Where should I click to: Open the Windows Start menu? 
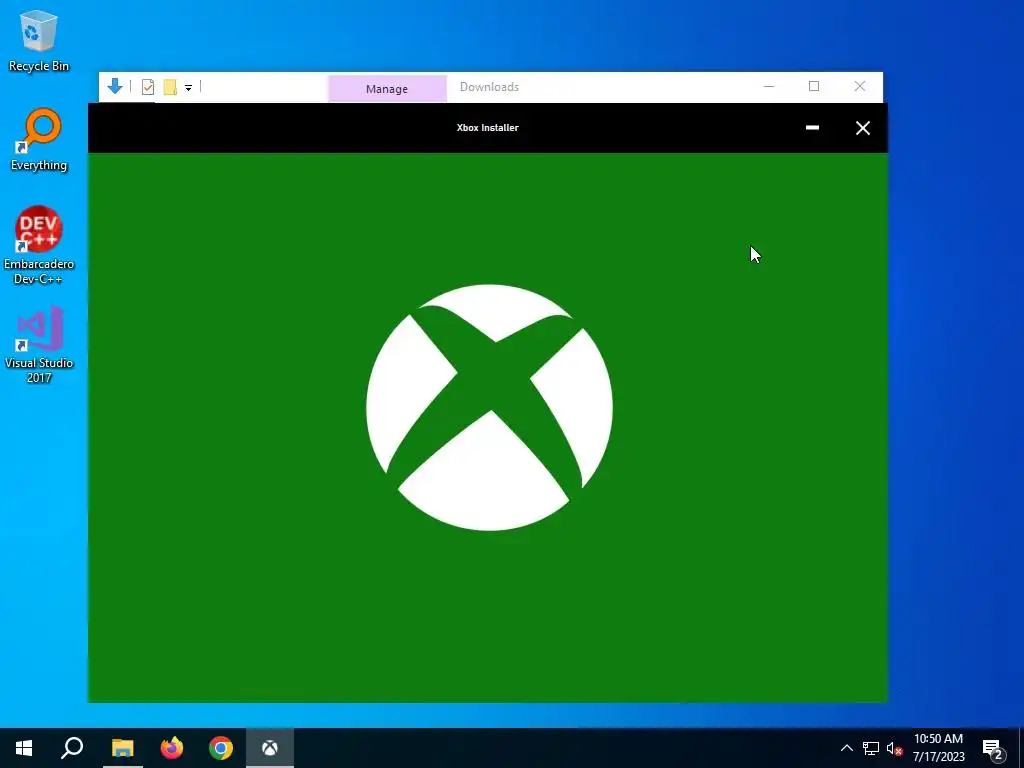(24, 748)
